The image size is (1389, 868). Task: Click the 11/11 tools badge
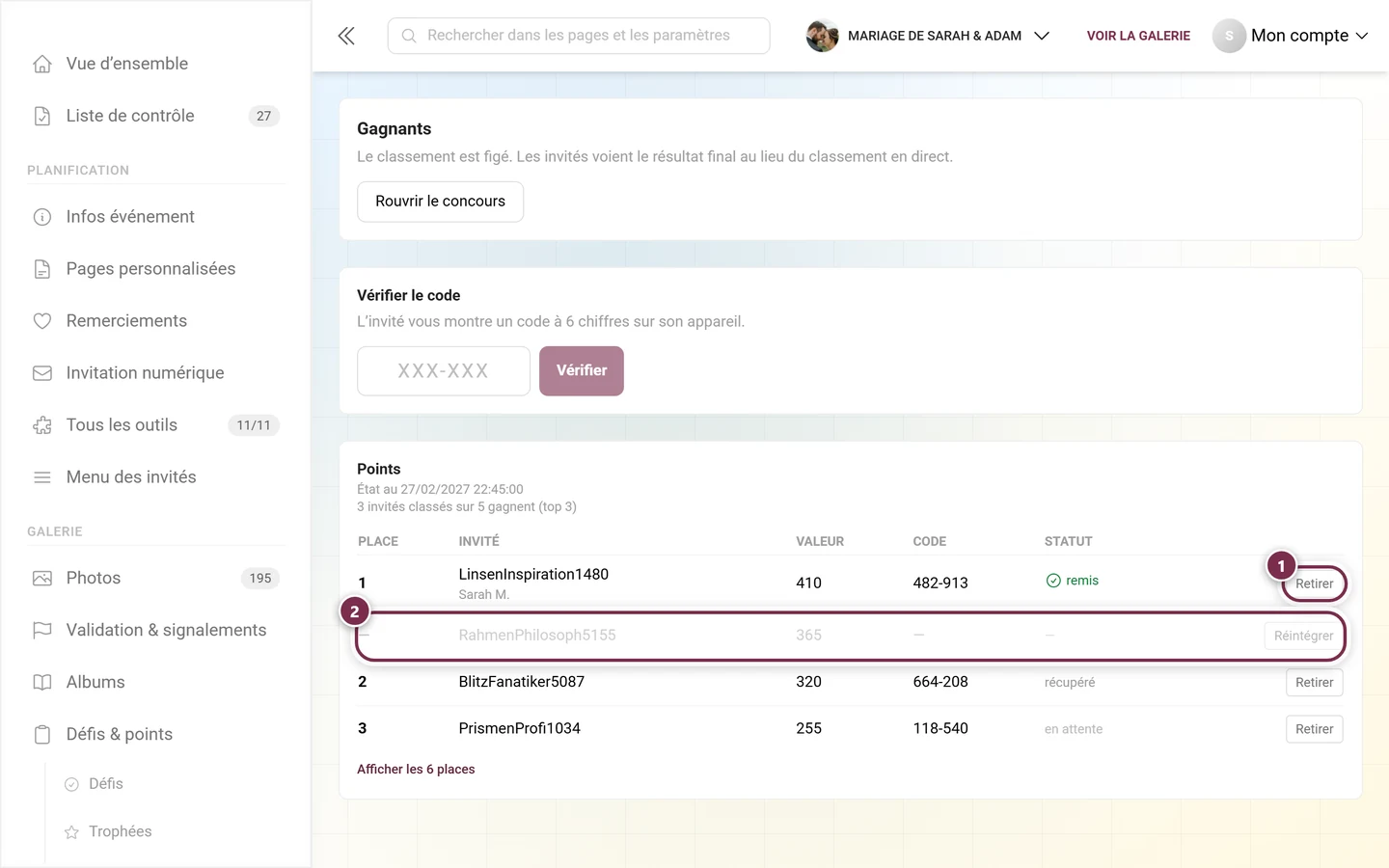[x=254, y=425]
